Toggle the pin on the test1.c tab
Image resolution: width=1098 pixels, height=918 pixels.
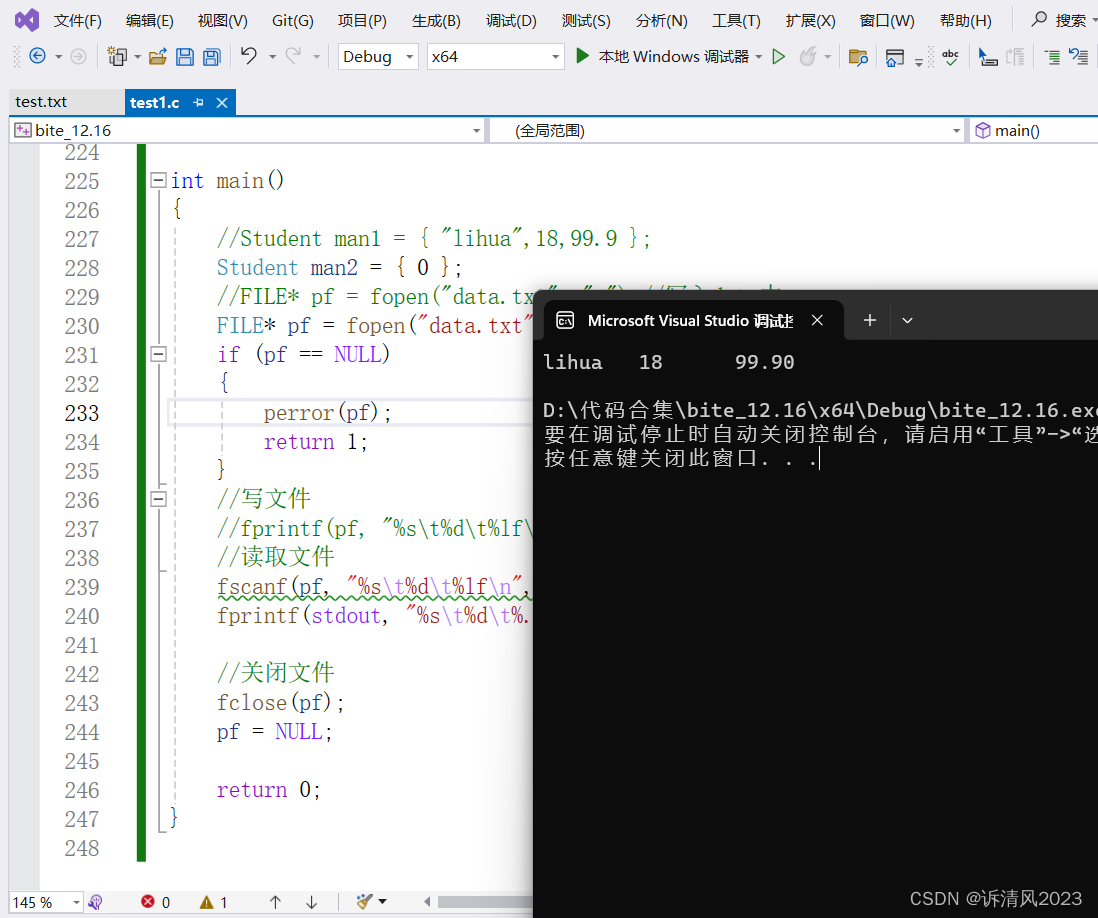tap(198, 103)
